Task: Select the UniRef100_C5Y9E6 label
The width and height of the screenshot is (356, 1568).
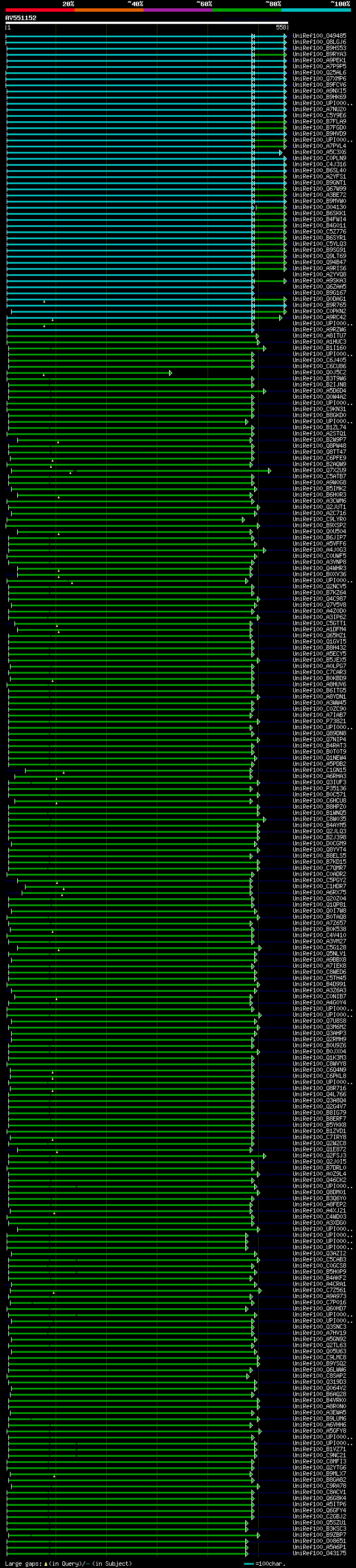Action: 319,115
